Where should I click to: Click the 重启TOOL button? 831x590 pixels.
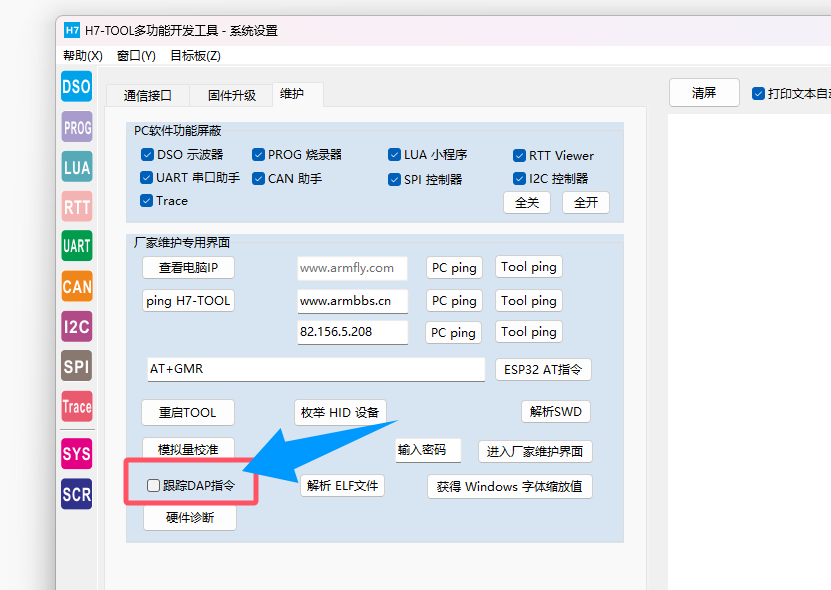pyautogui.click(x=188, y=412)
